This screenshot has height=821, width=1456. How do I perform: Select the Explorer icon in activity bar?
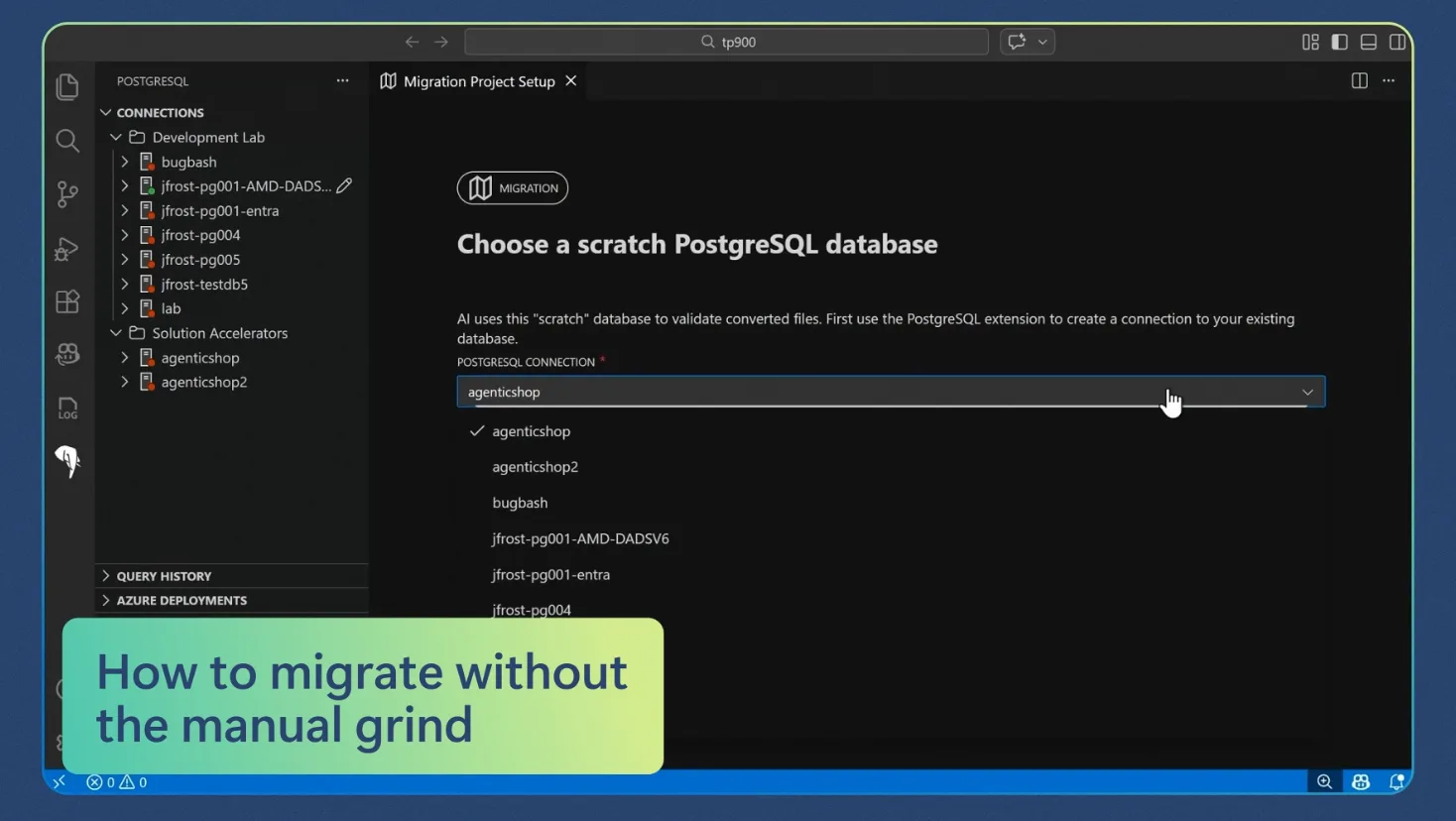coord(66,87)
